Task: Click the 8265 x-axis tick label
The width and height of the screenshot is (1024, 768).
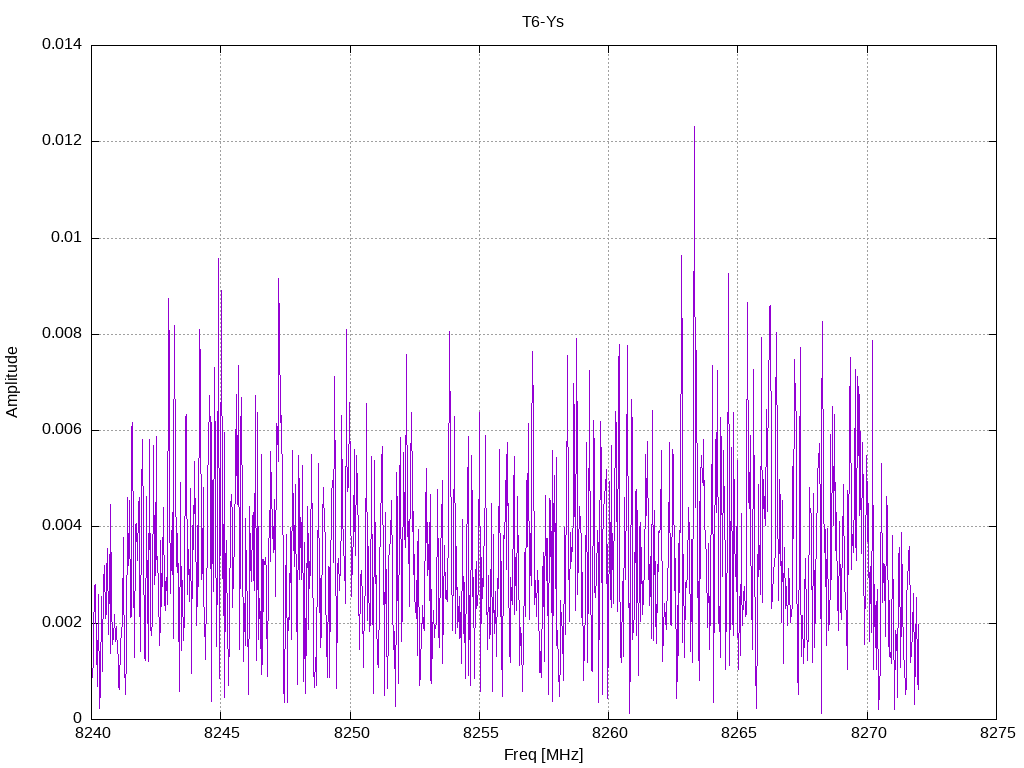Action: pyautogui.click(x=739, y=733)
